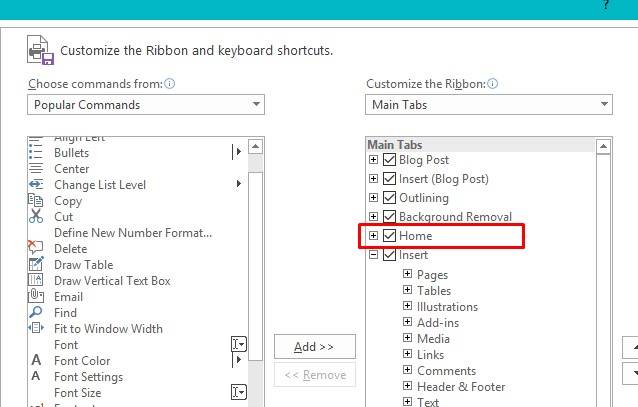
Task: Open the Font Color submenu arrow
Action: click(237, 359)
